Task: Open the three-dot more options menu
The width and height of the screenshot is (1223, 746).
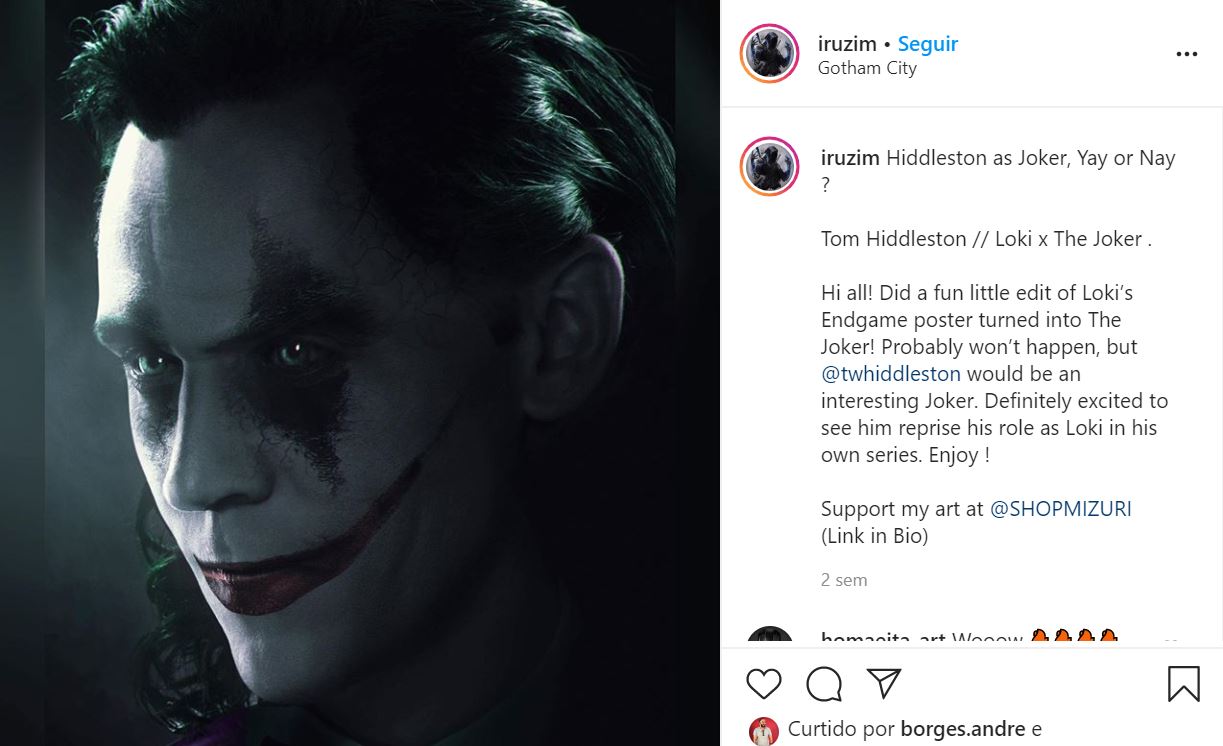Action: pyautogui.click(x=1186, y=54)
